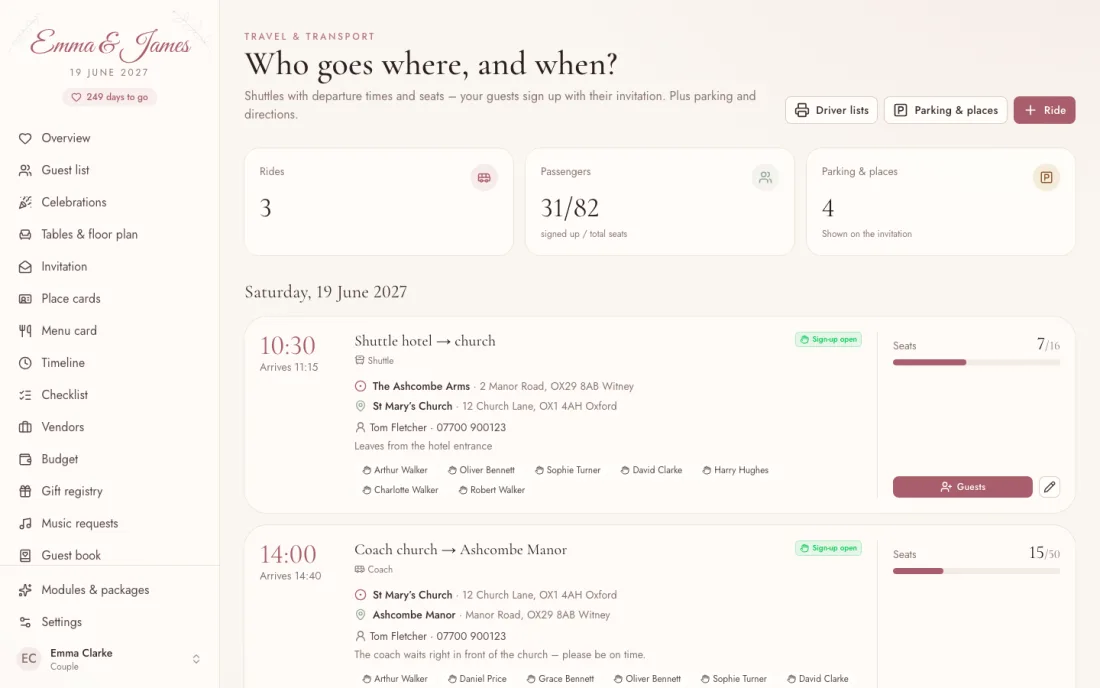
Task: Select guest chip Charlotte Walker
Action: 400,490
